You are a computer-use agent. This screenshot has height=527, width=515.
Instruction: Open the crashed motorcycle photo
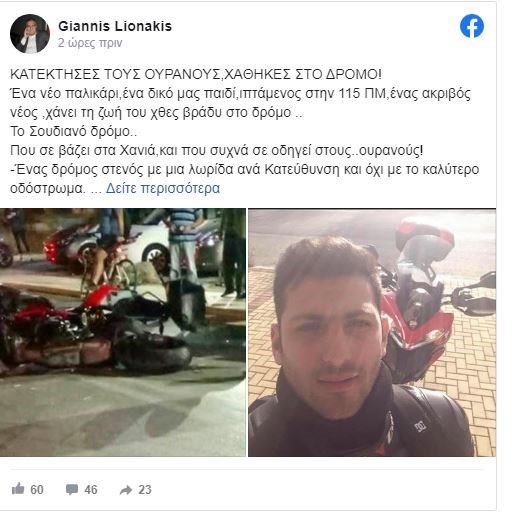[x=123, y=332]
